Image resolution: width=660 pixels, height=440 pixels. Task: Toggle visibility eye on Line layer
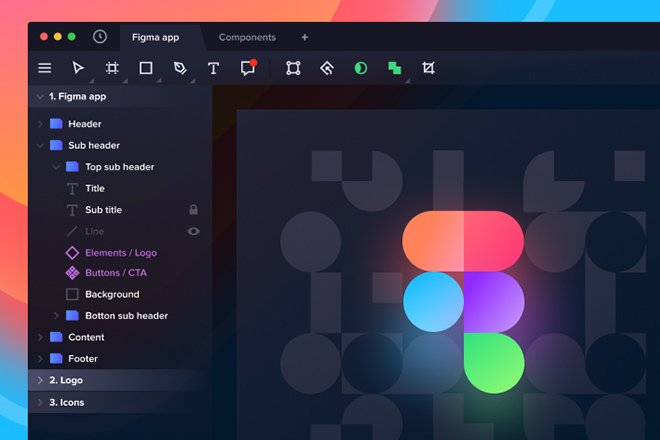point(194,231)
